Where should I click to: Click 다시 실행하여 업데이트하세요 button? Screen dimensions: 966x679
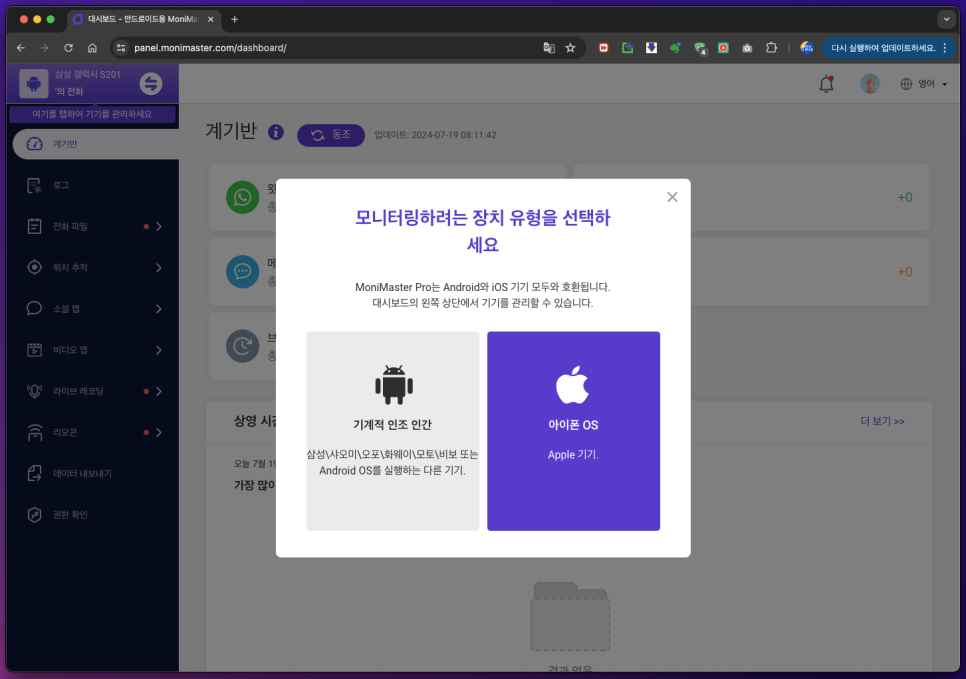[889, 48]
